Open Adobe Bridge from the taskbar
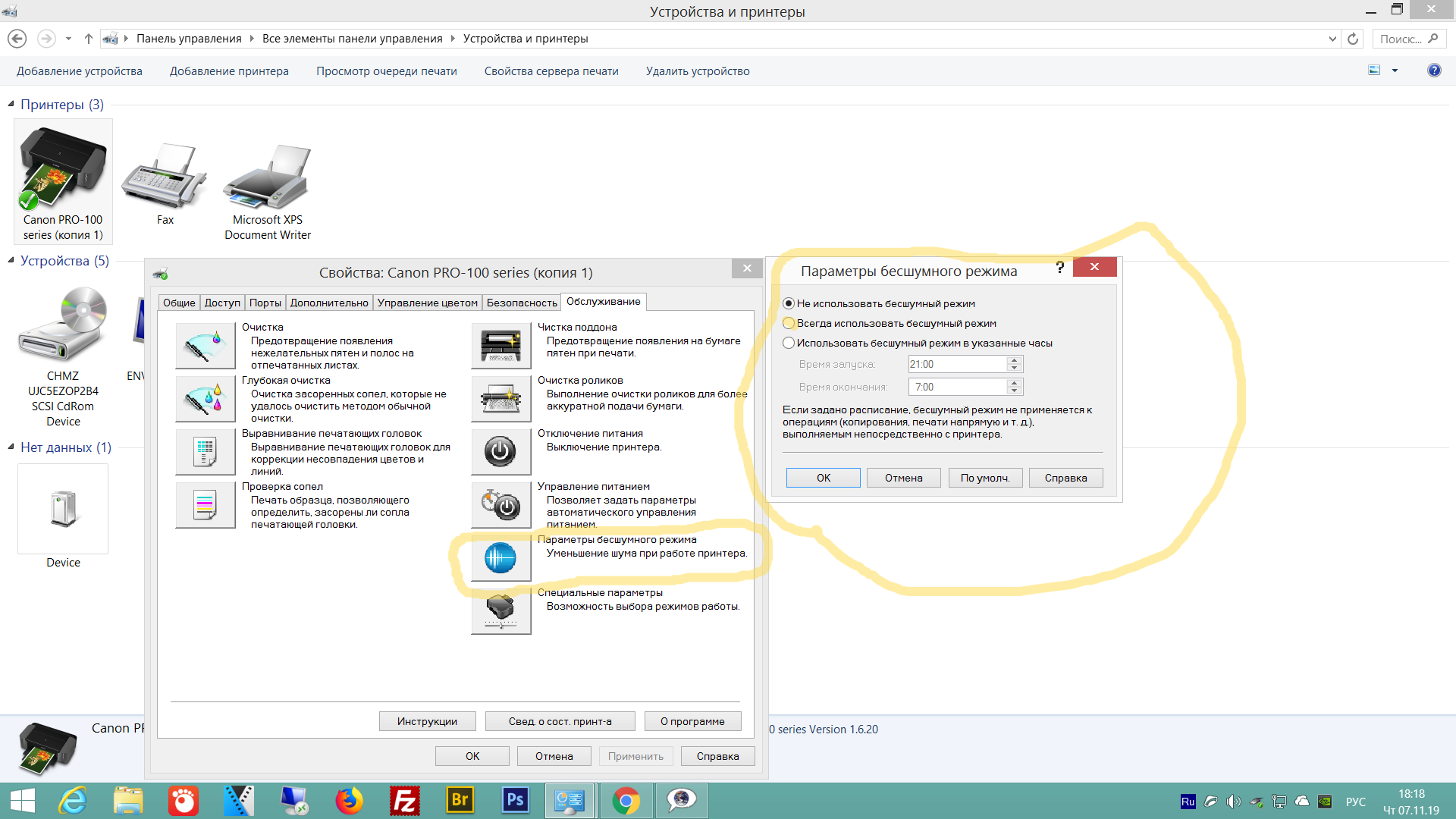Screen dimensions: 1456x819 [460, 801]
